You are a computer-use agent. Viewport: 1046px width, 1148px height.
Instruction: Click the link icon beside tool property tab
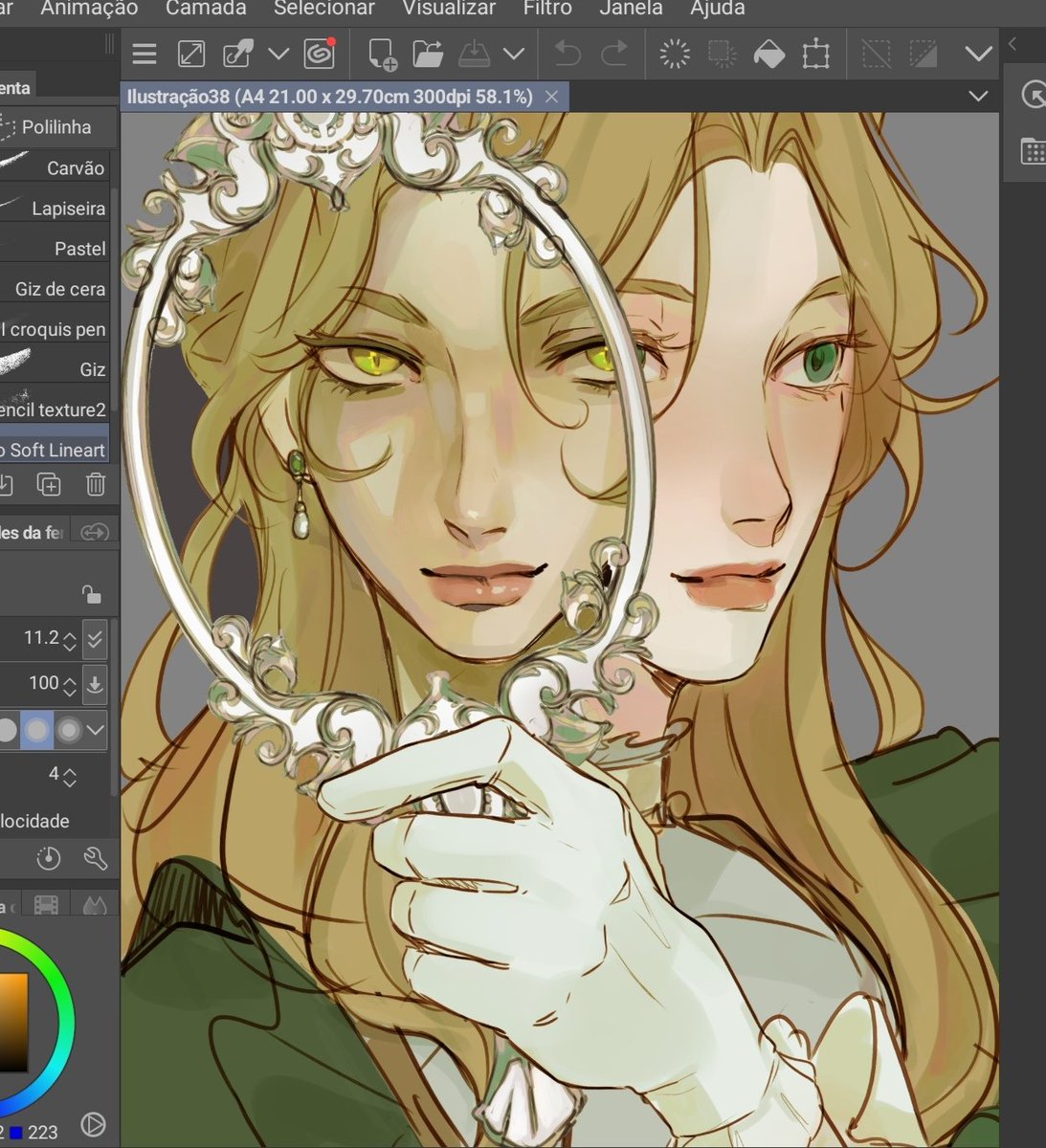point(95,532)
